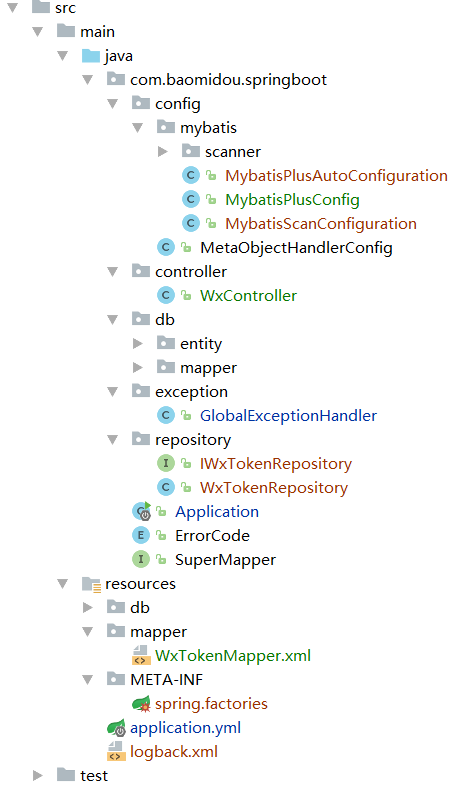Viewport: 459px width, 787px height.
Task: Click the spring.factories Spring leaf icon
Action: point(141,704)
